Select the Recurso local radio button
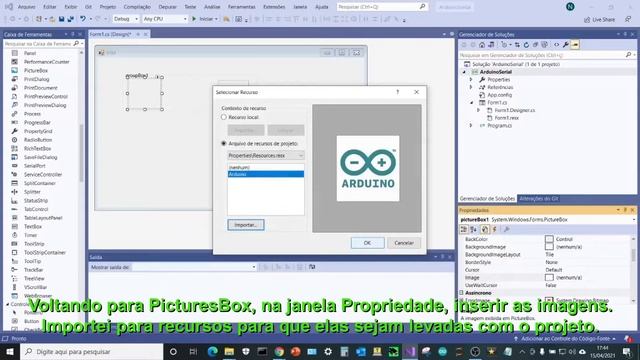 coord(224,117)
